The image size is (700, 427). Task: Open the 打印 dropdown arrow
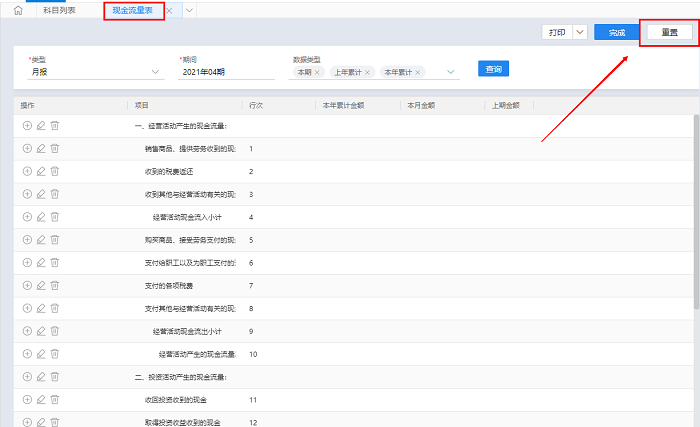click(x=579, y=32)
